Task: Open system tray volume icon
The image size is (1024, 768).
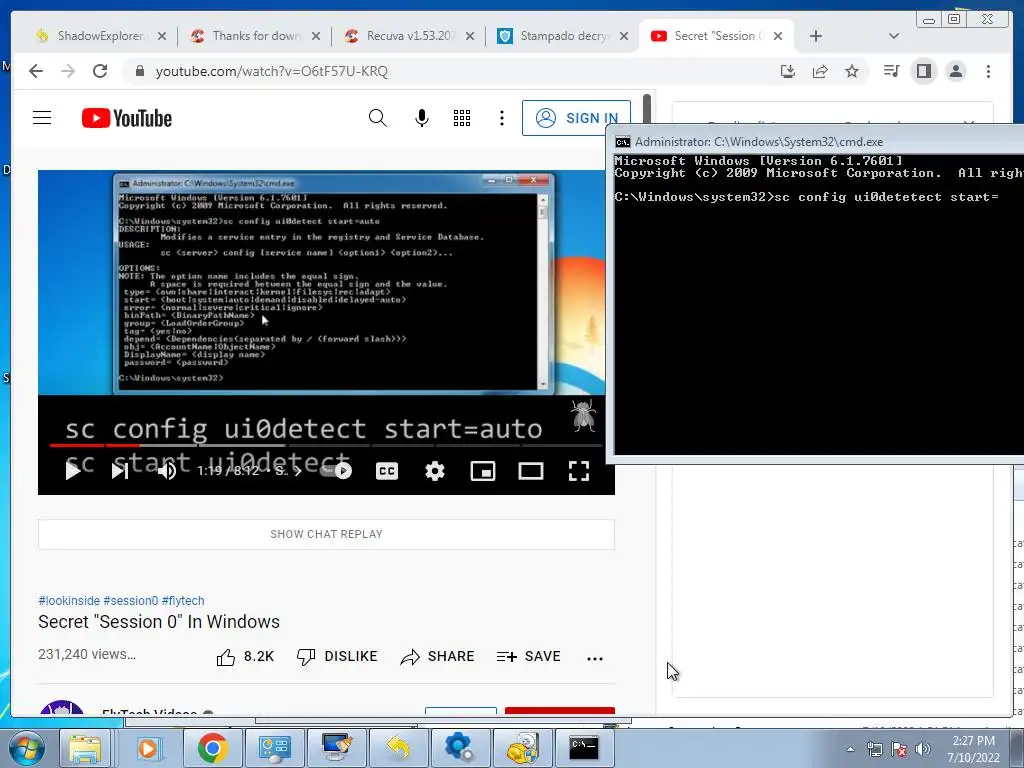Action: [x=922, y=749]
